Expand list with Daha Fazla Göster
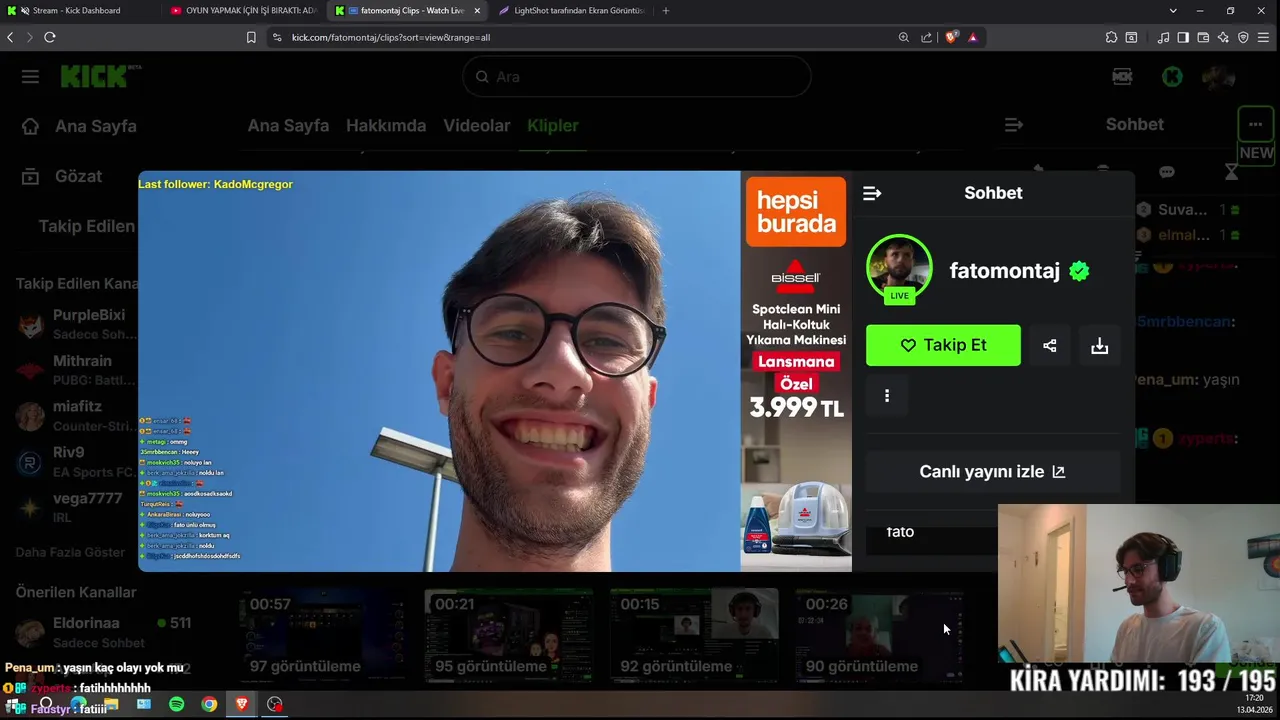Screen dimensions: 1280x720 point(70,552)
